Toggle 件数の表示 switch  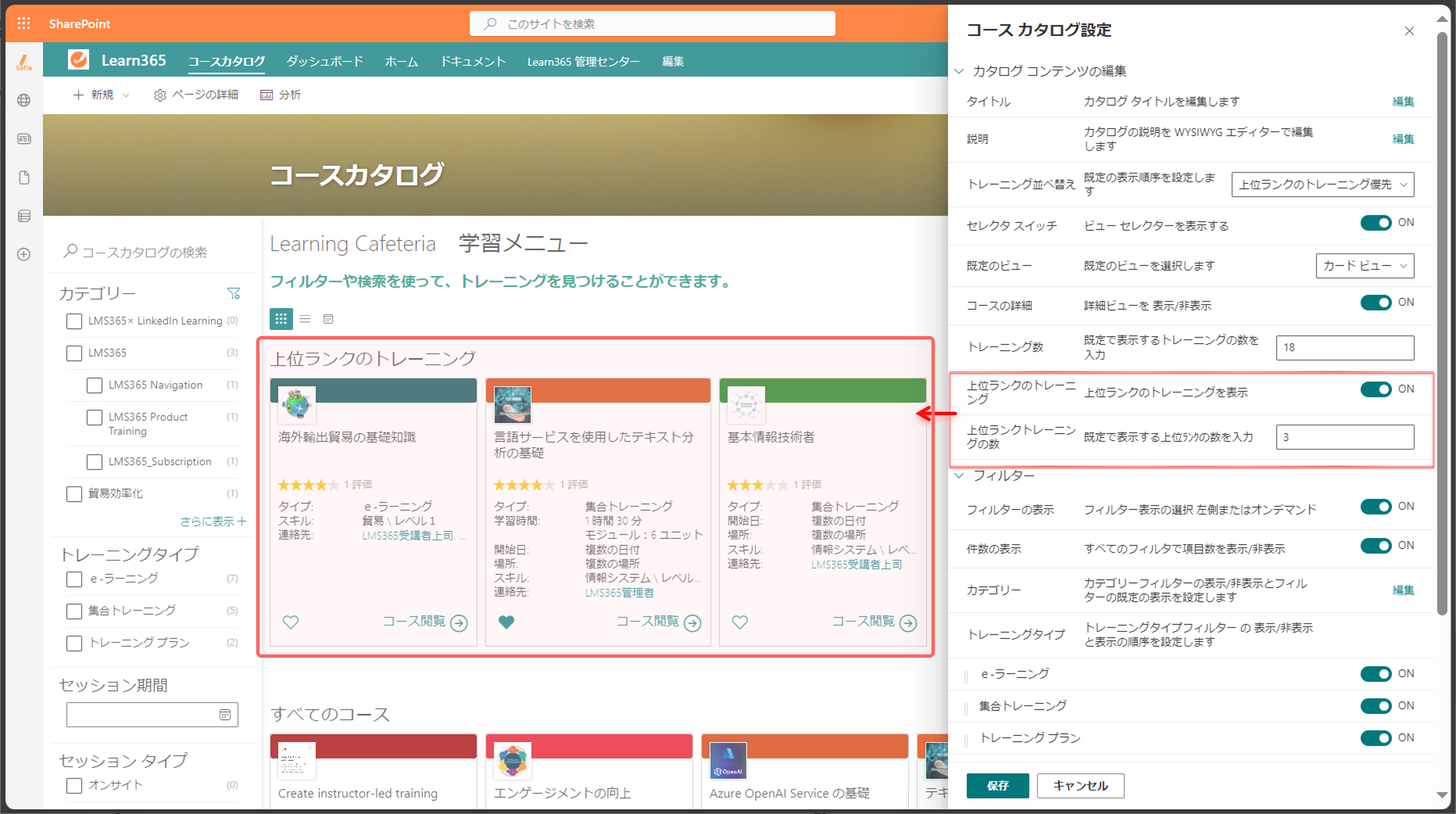pos(1376,546)
